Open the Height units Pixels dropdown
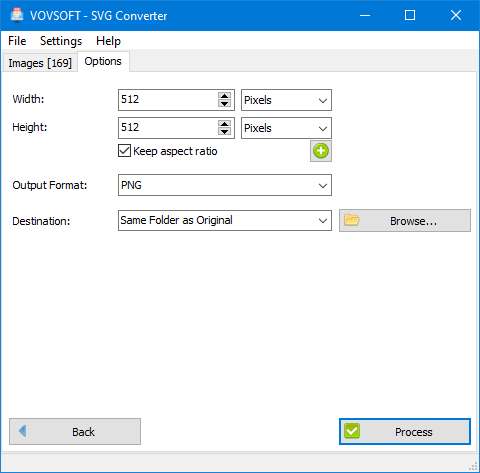This screenshot has width=480, height=473. click(286, 128)
